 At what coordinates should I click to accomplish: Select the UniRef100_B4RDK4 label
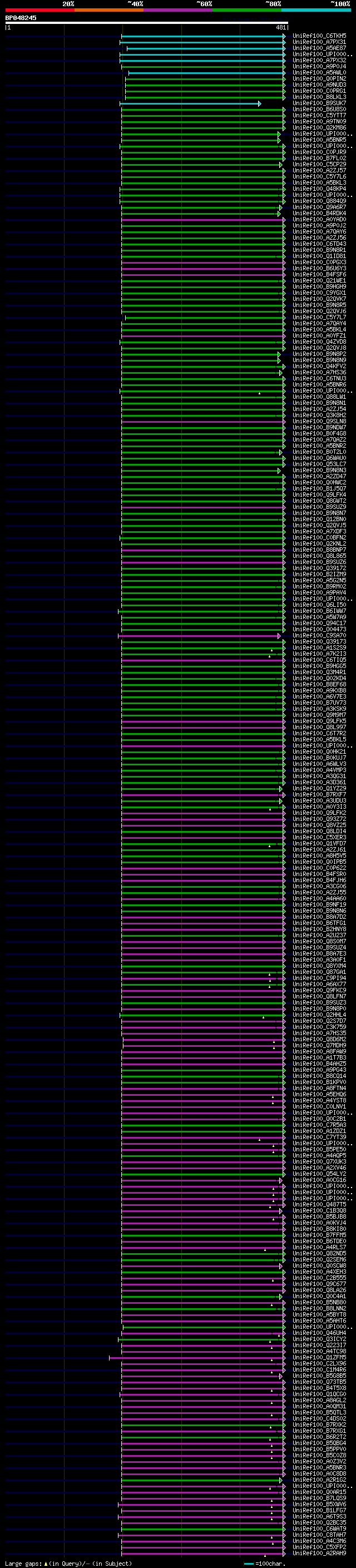(319, 213)
